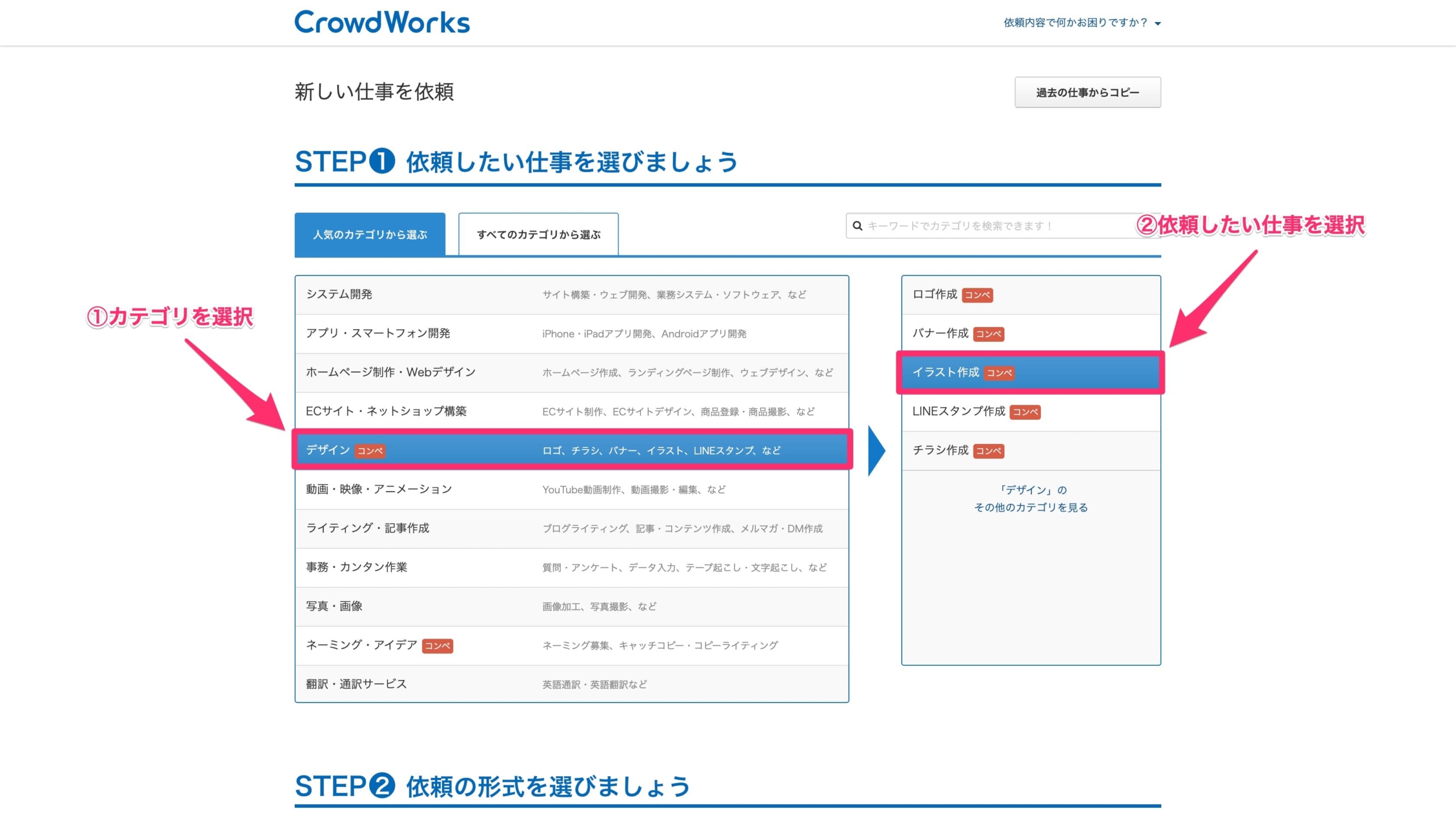
Task: Choose バナー作成 job type
Action: [x=940, y=333]
